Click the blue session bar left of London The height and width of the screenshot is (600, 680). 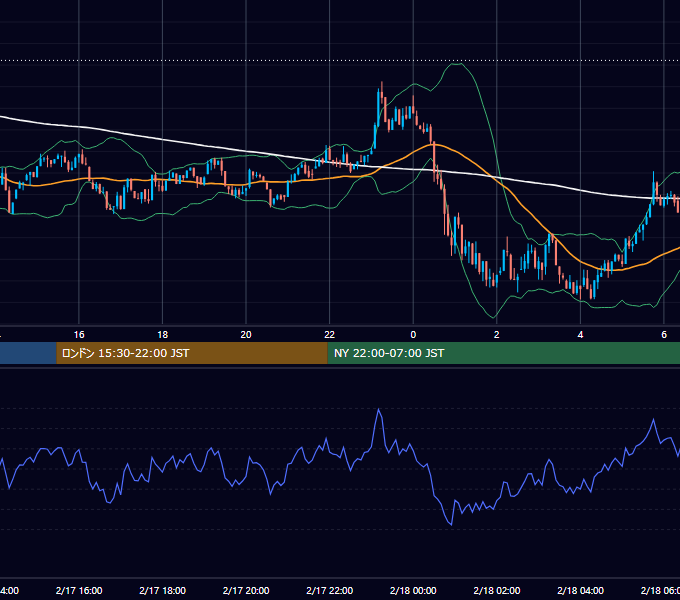28,353
